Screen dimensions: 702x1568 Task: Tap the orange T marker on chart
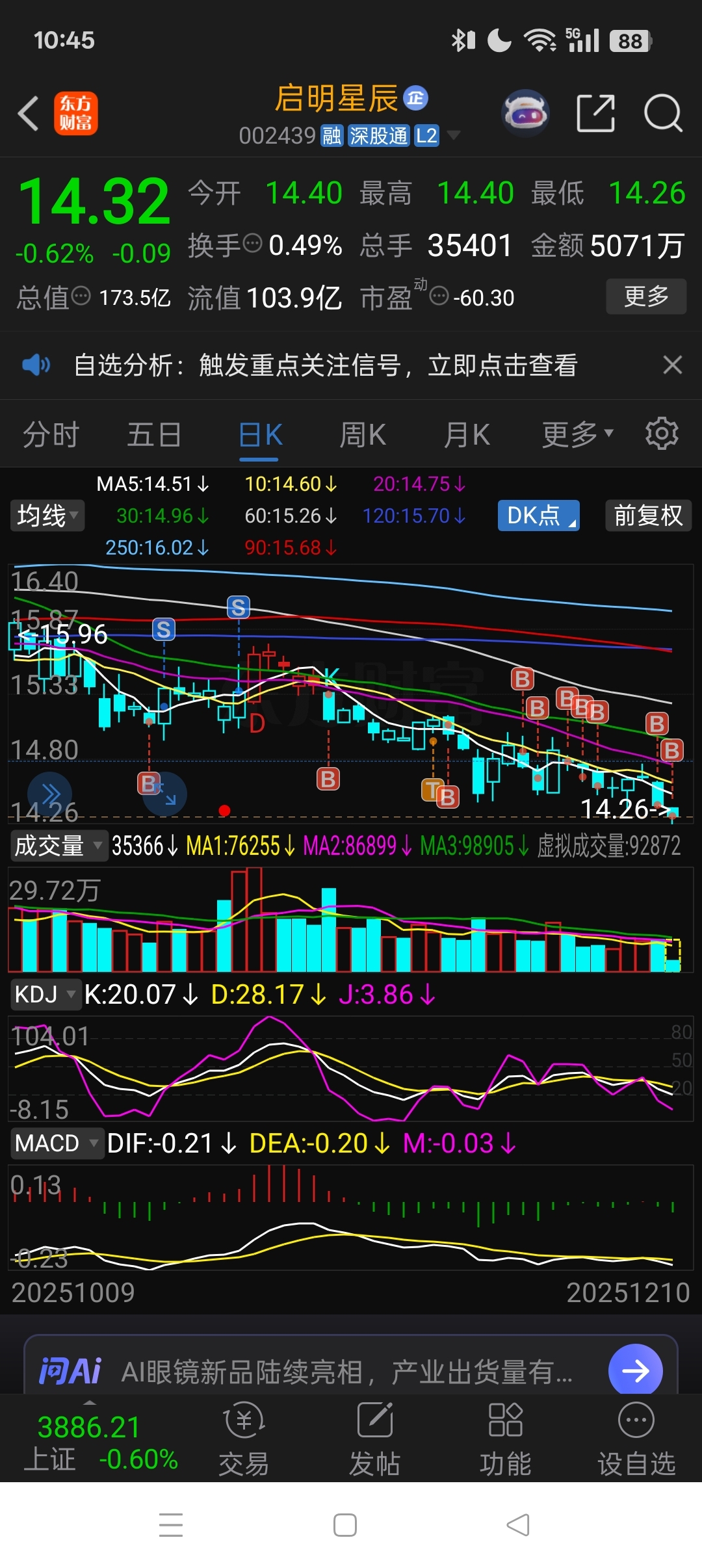pyautogui.click(x=432, y=790)
